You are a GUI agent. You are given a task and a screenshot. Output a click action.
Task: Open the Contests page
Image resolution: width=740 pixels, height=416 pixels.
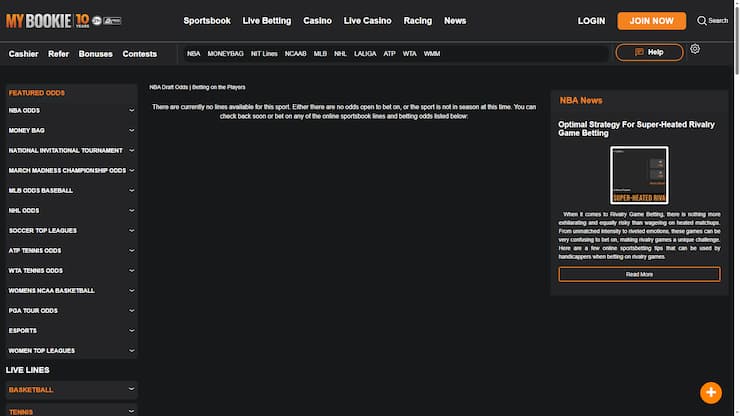(139, 54)
